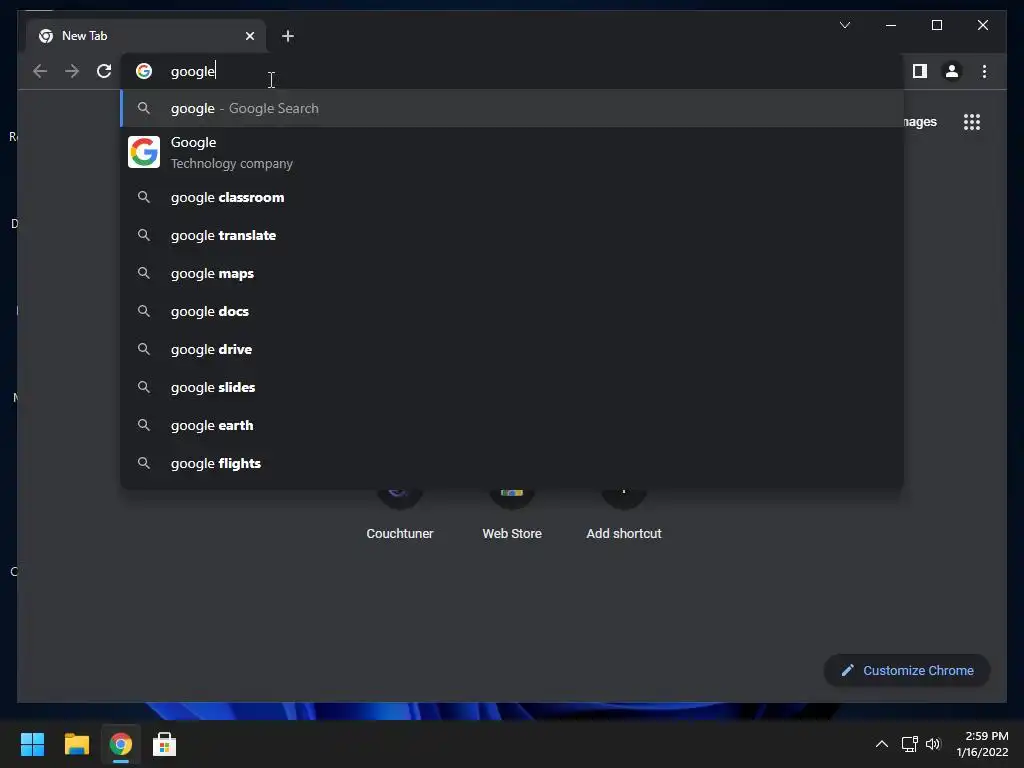Viewport: 1024px width, 768px height.
Task: Click Customize Chrome button
Action: coord(907,671)
